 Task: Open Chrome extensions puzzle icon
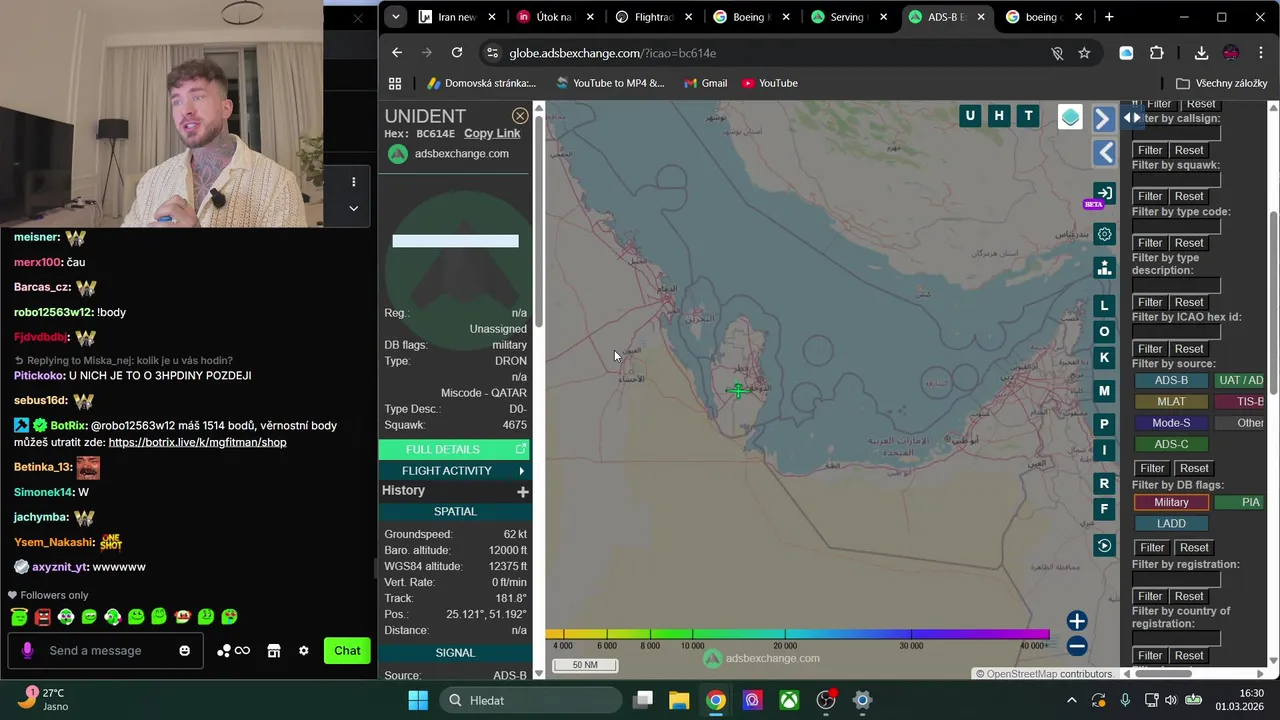tap(1157, 53)
